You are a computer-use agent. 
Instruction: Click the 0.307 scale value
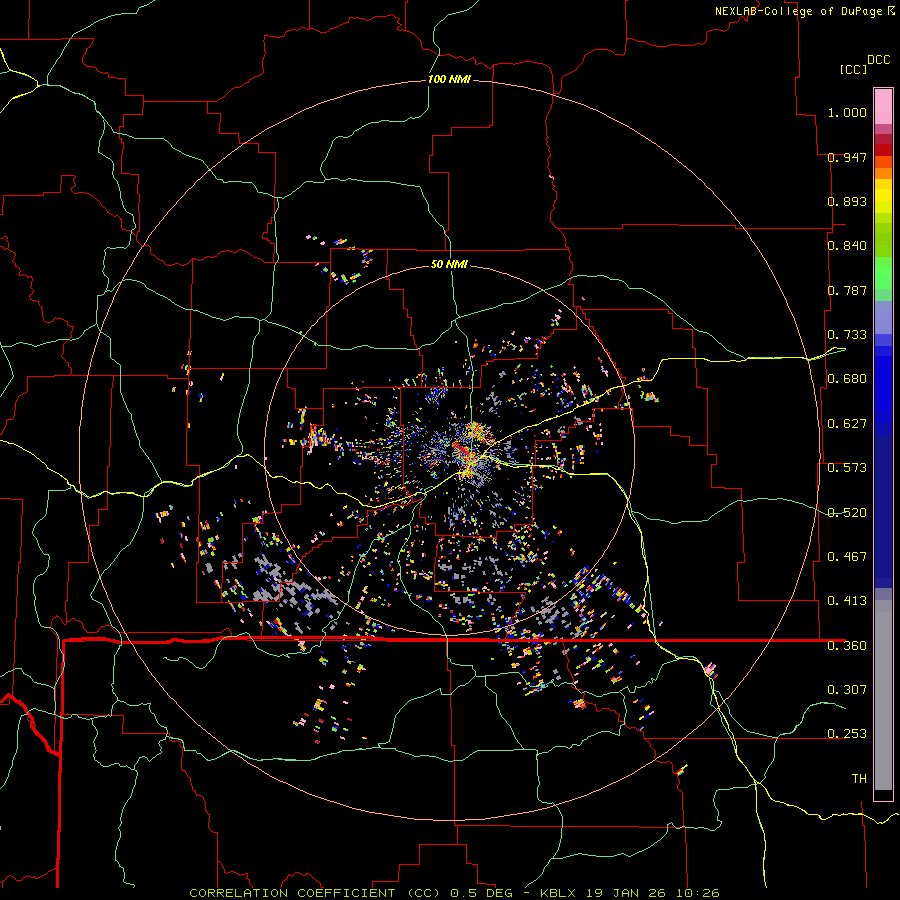(847, 690)
